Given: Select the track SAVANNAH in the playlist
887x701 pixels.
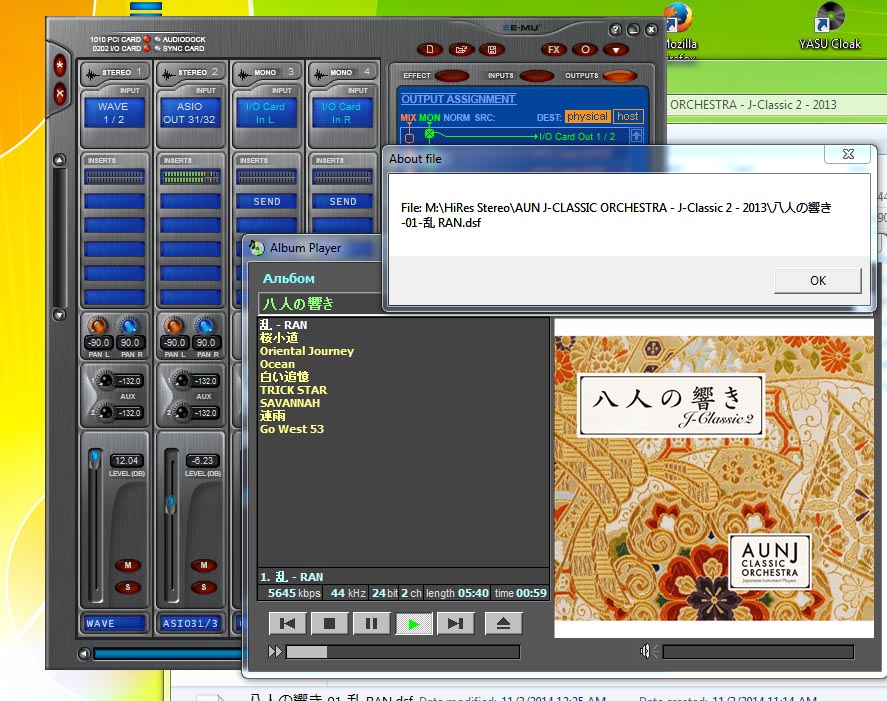Looking at the screenshot, I should [x=290, y=403].
